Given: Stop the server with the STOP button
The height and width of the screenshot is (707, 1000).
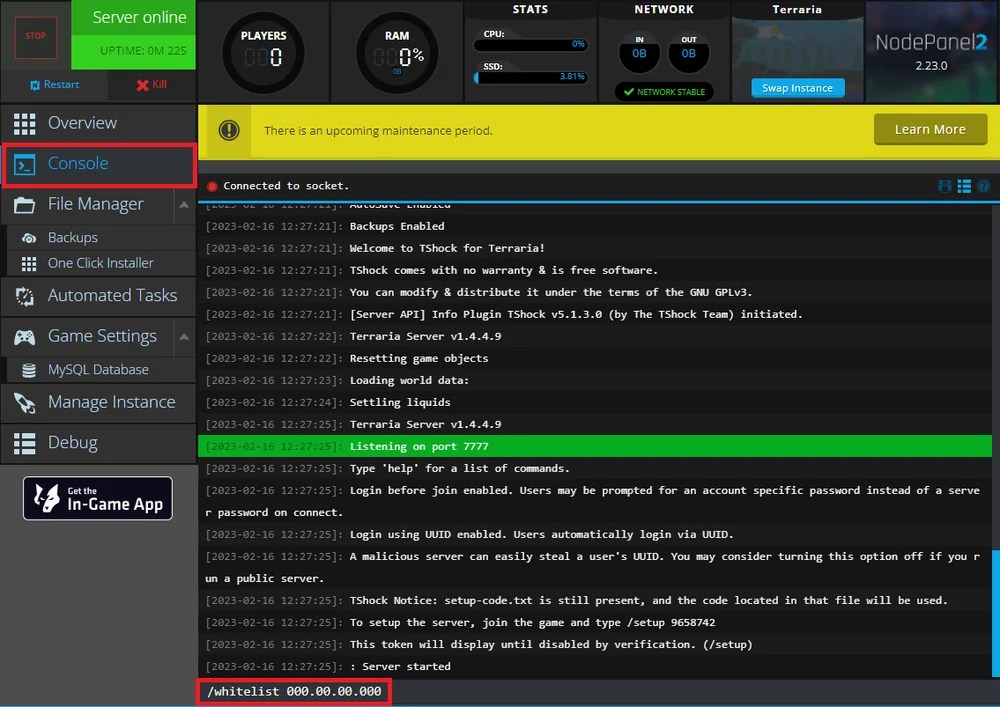Looking at the screenshot, I should pos(36,36).
